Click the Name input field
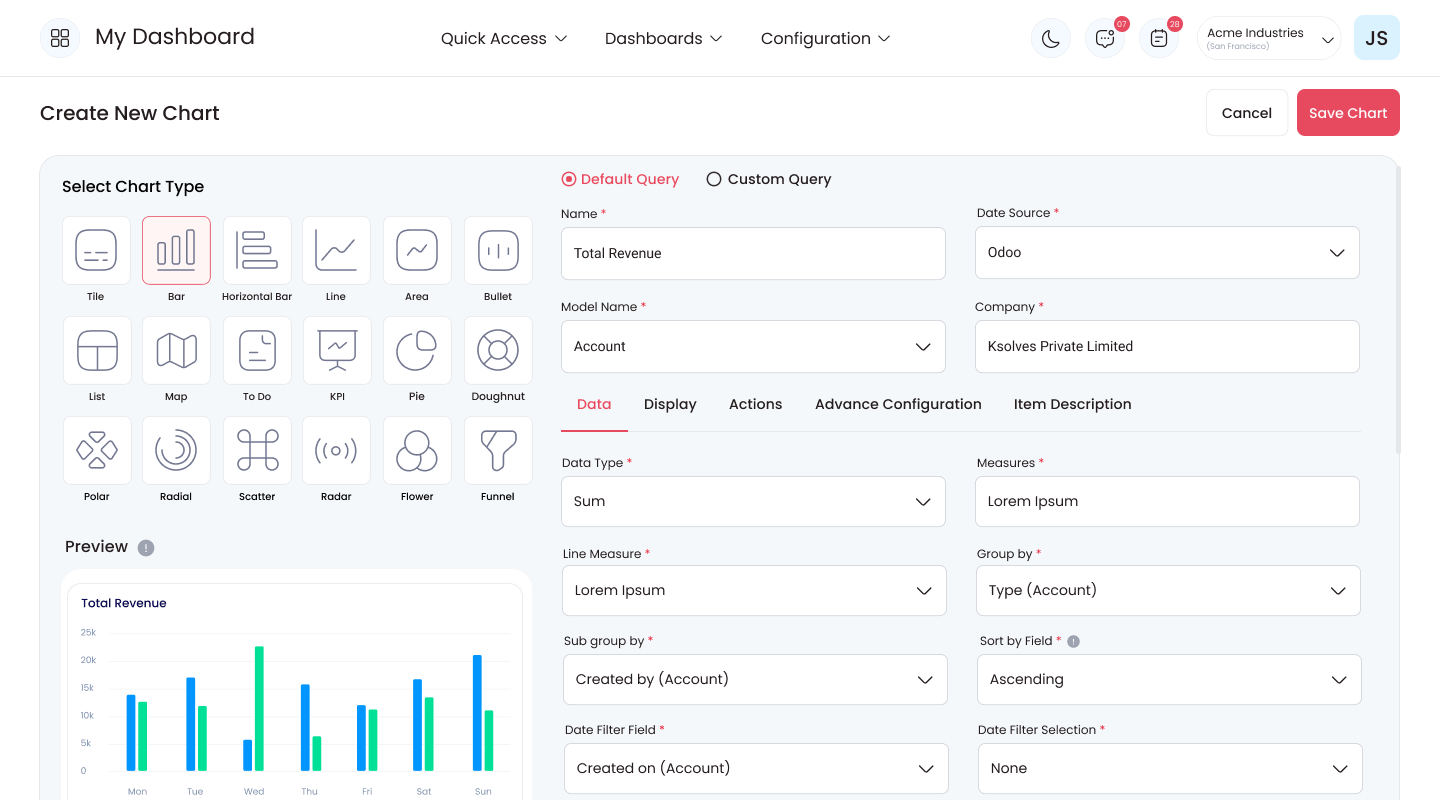Image resolution: width=1440 pixels, height=800 pixels. [x=753, y=253]
